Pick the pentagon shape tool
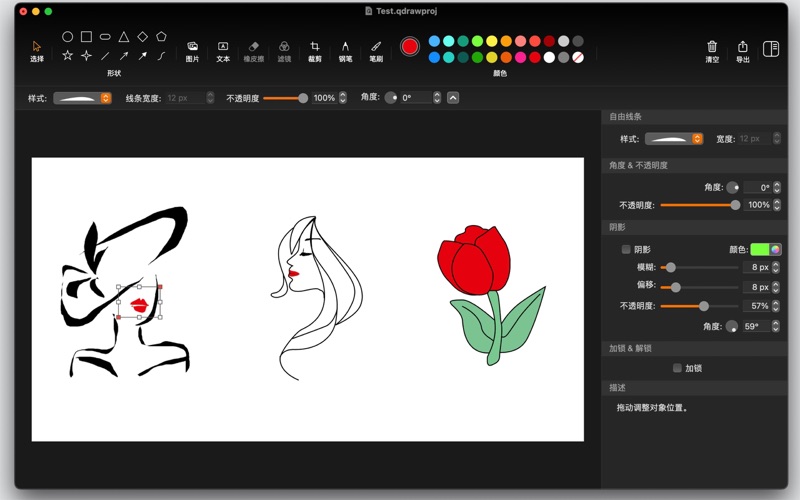 pyautogui.click(x=161, y=37)
